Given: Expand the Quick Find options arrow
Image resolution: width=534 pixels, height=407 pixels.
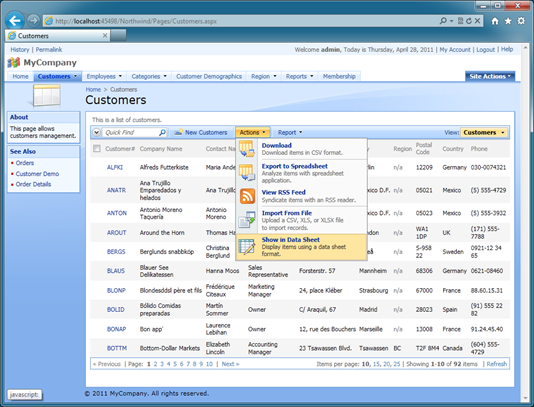Looking at the screenshot, I should click(x=96, y=132).
